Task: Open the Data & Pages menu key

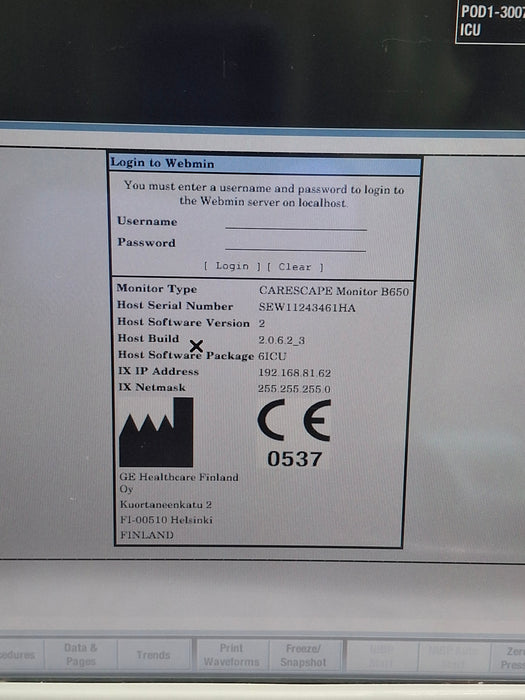Action: coord(81,654)
